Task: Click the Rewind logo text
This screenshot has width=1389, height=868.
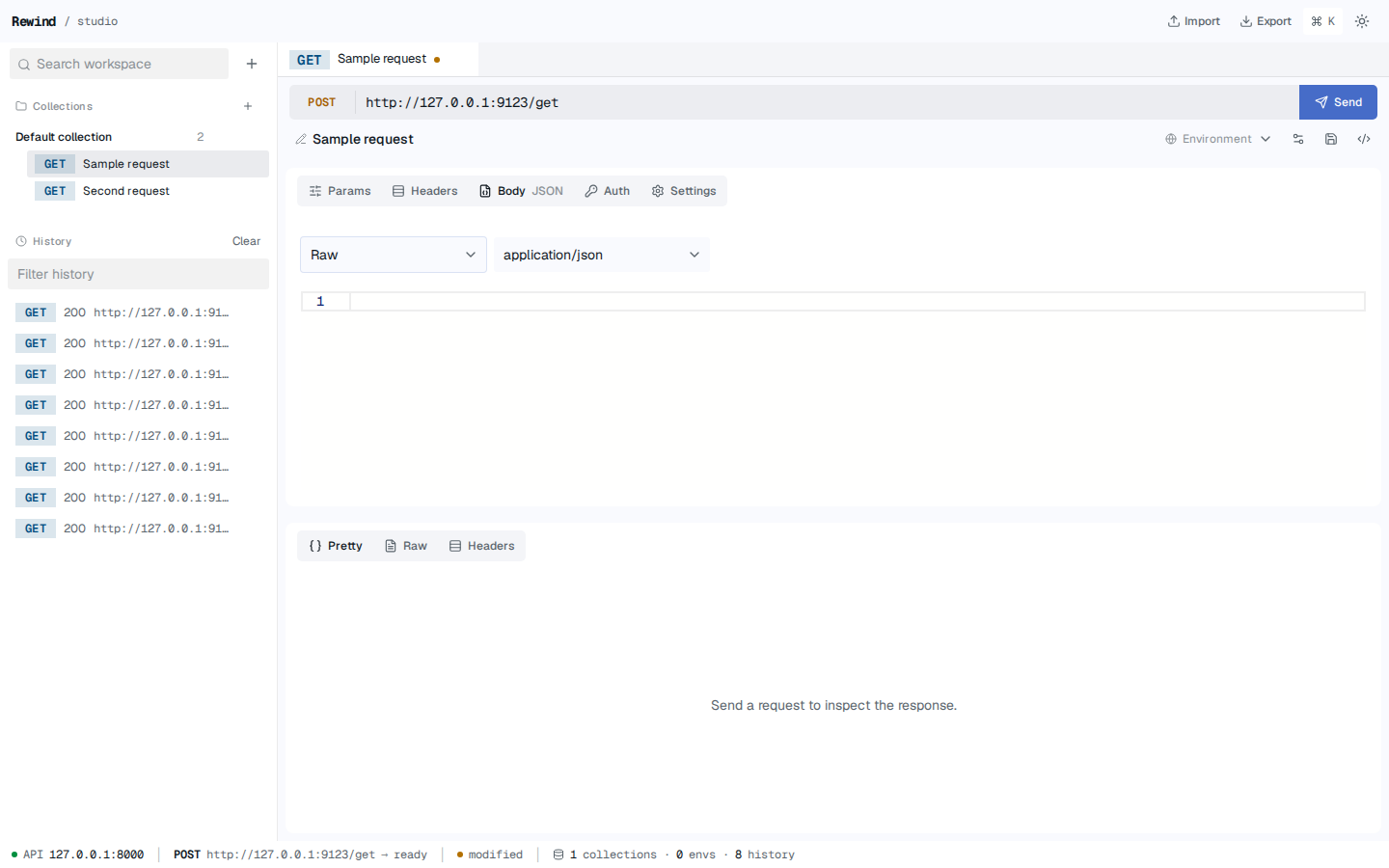Action: click(34, 21)
